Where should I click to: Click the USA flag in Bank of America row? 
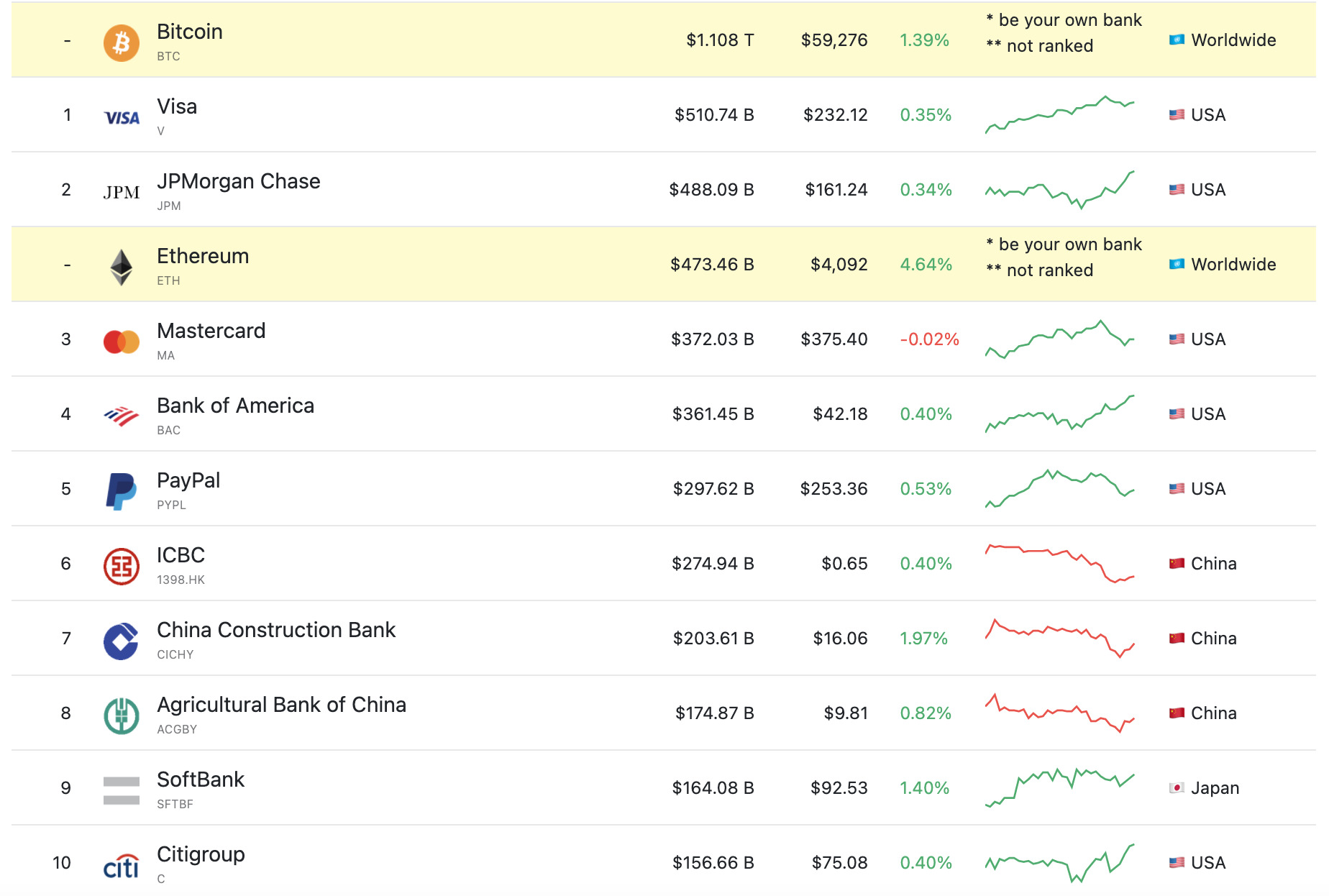(x=1177, y=413)
